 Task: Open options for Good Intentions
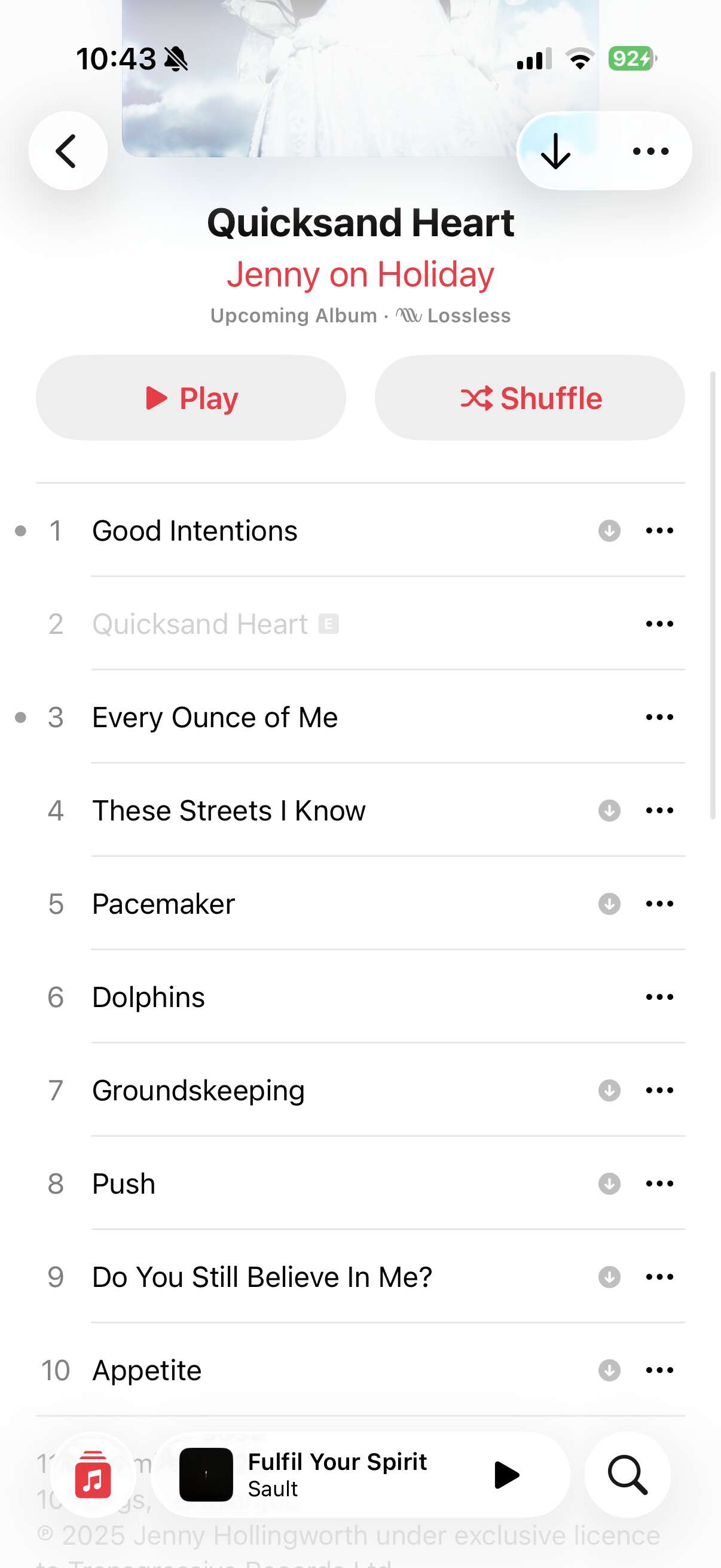tap(659, 531)
